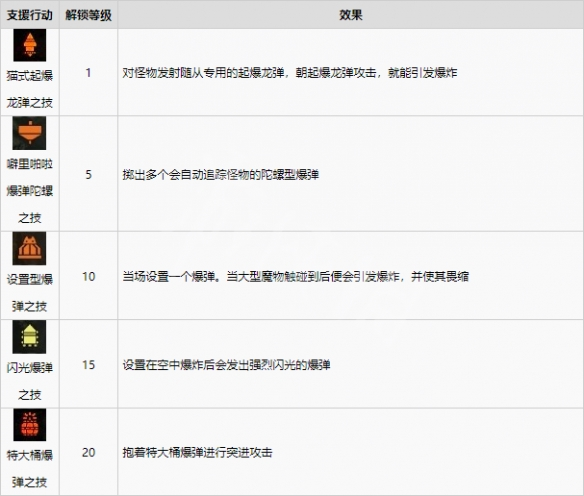Click unlock level value 10
The image size is (584, 496).
[x=89, y=276]
